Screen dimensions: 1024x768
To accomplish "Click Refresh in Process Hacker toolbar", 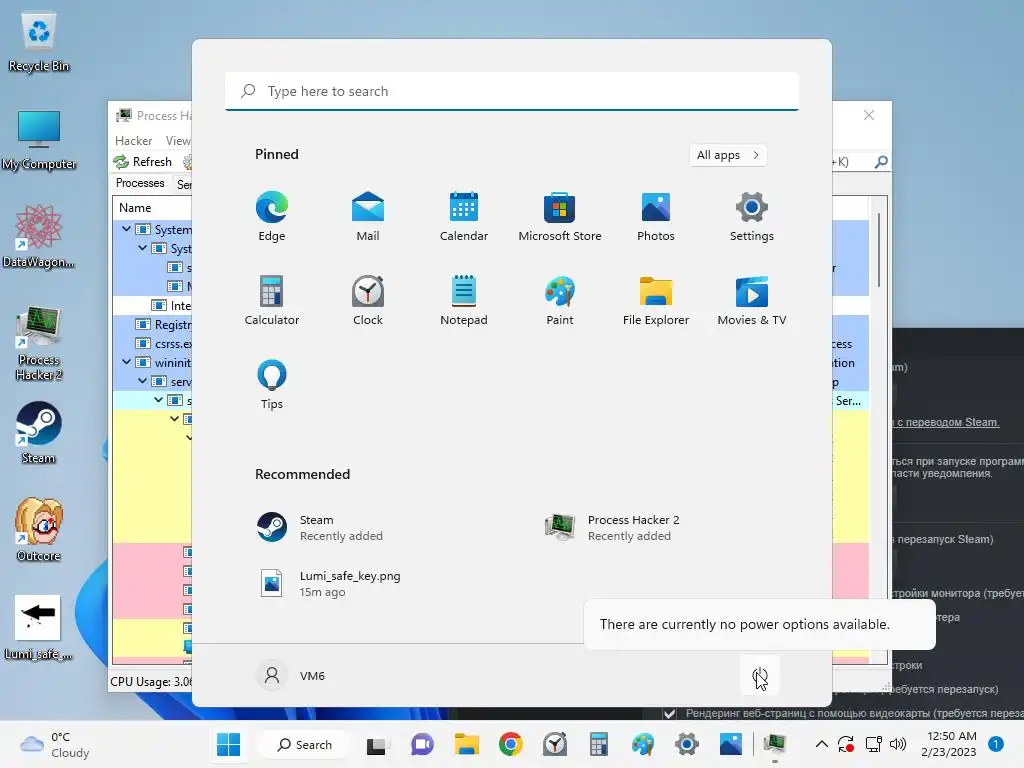I will [143, 162].
